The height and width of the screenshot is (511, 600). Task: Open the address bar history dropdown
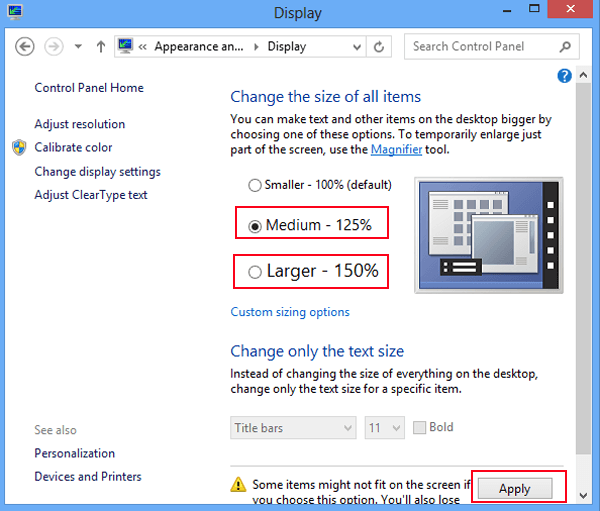(357, 47)
